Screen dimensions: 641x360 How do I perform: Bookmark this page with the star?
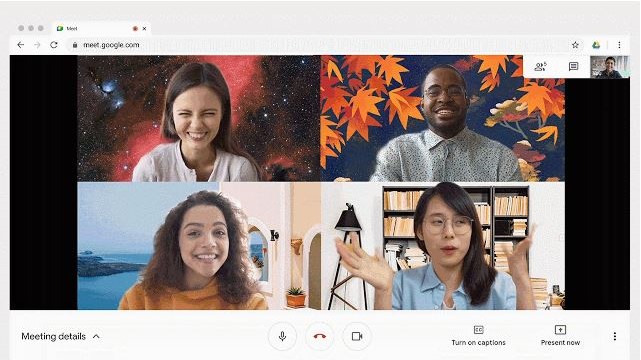tap(575, 45)
